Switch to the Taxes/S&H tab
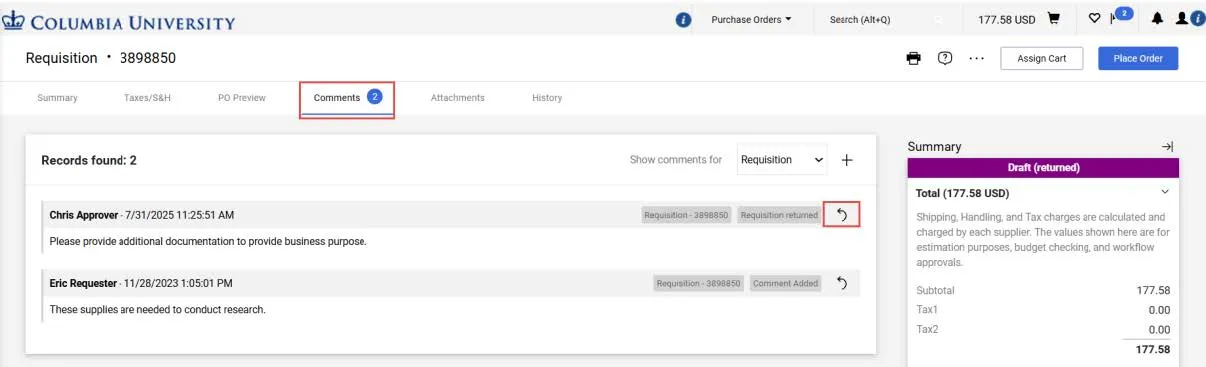The height and width of the screenshot is (367, 1206). point(148,98)
